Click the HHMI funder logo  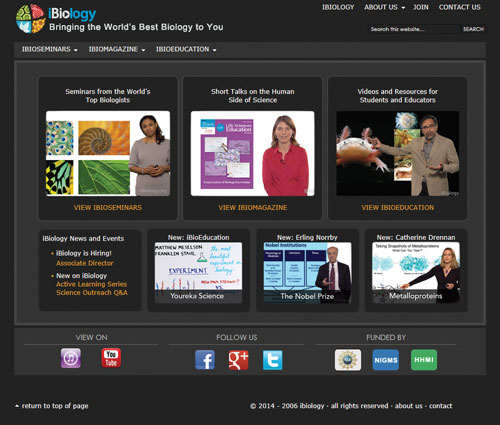click(x=424, y=360)
